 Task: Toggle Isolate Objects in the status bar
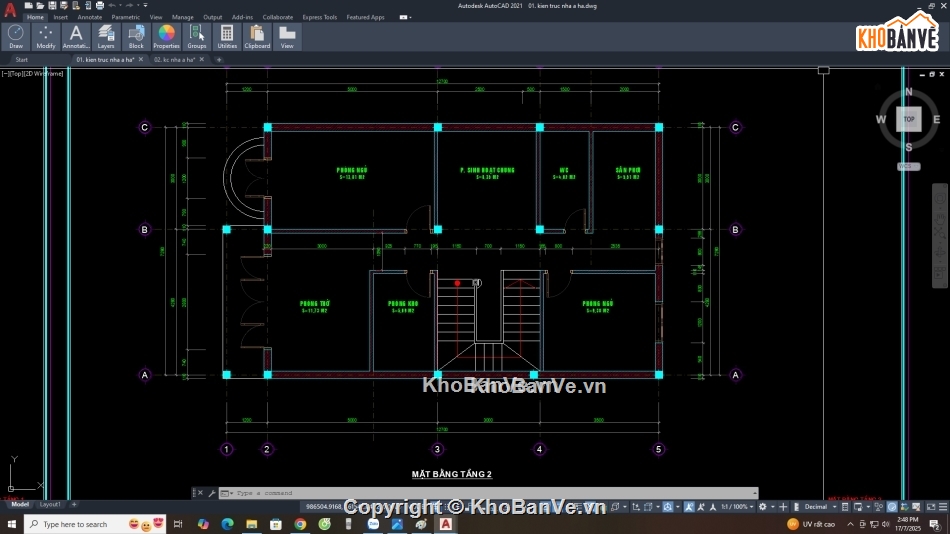(x=879, y=507)
